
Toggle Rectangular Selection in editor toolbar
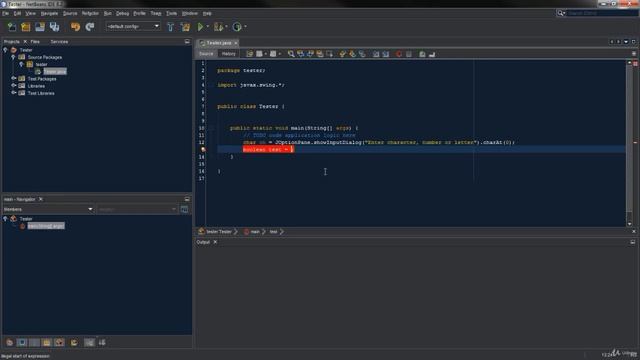(329, 54)
